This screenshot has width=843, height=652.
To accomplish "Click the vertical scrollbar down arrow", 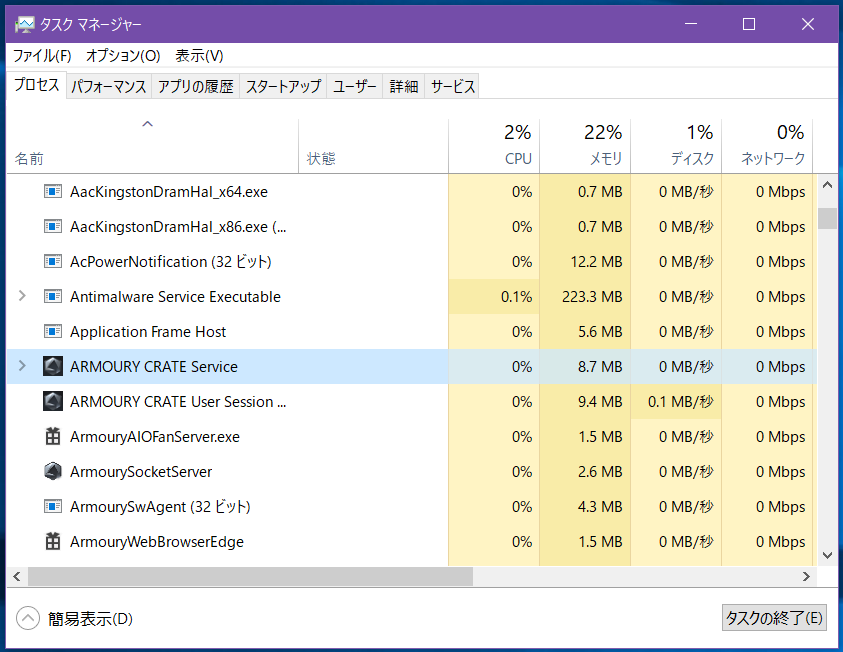I will tap(827, 556).
